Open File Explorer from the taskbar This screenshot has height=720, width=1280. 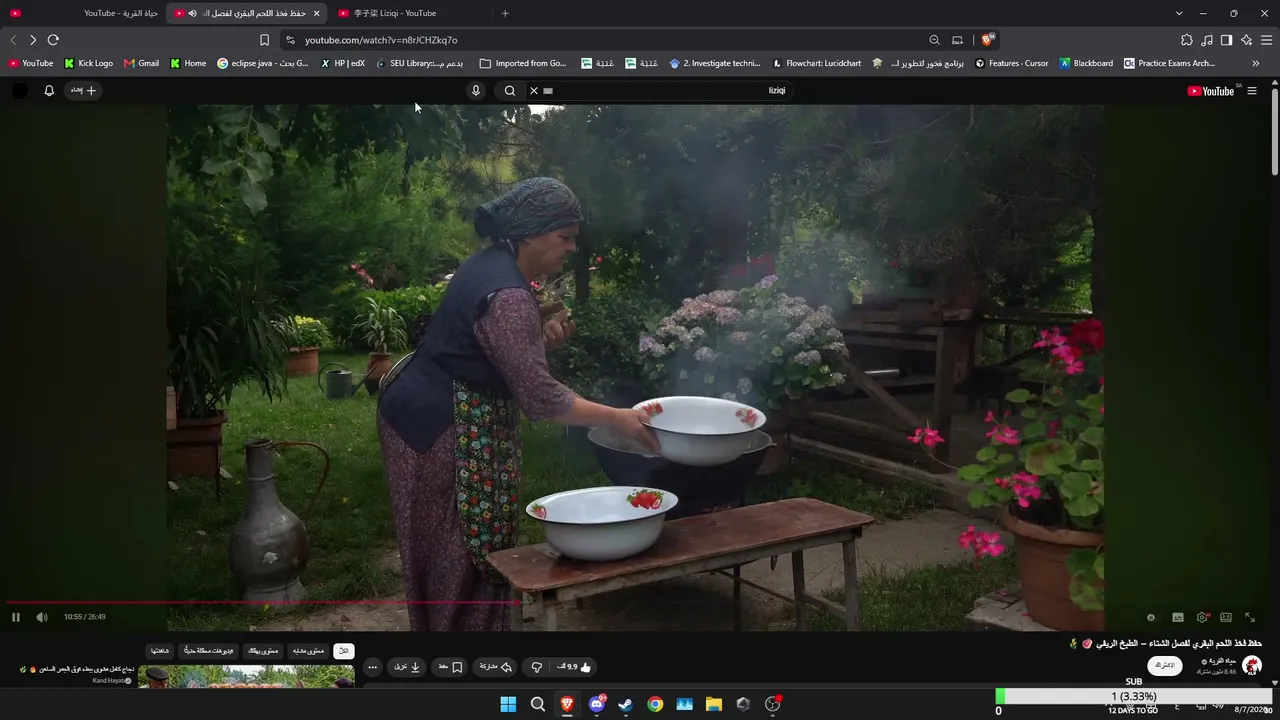(714, 704)
